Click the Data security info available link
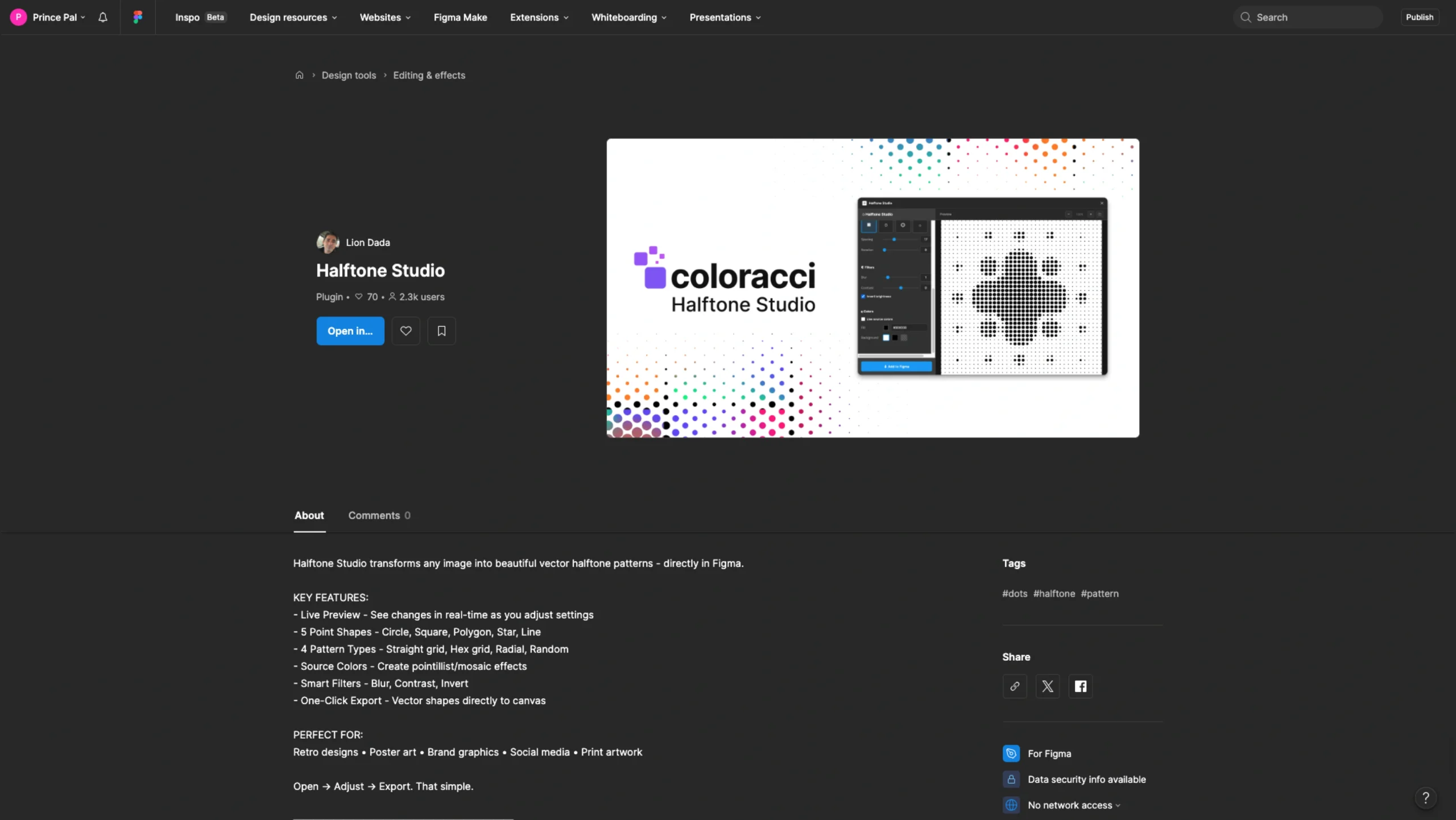Screen dimensions: 1456x820 point(1086,780)
